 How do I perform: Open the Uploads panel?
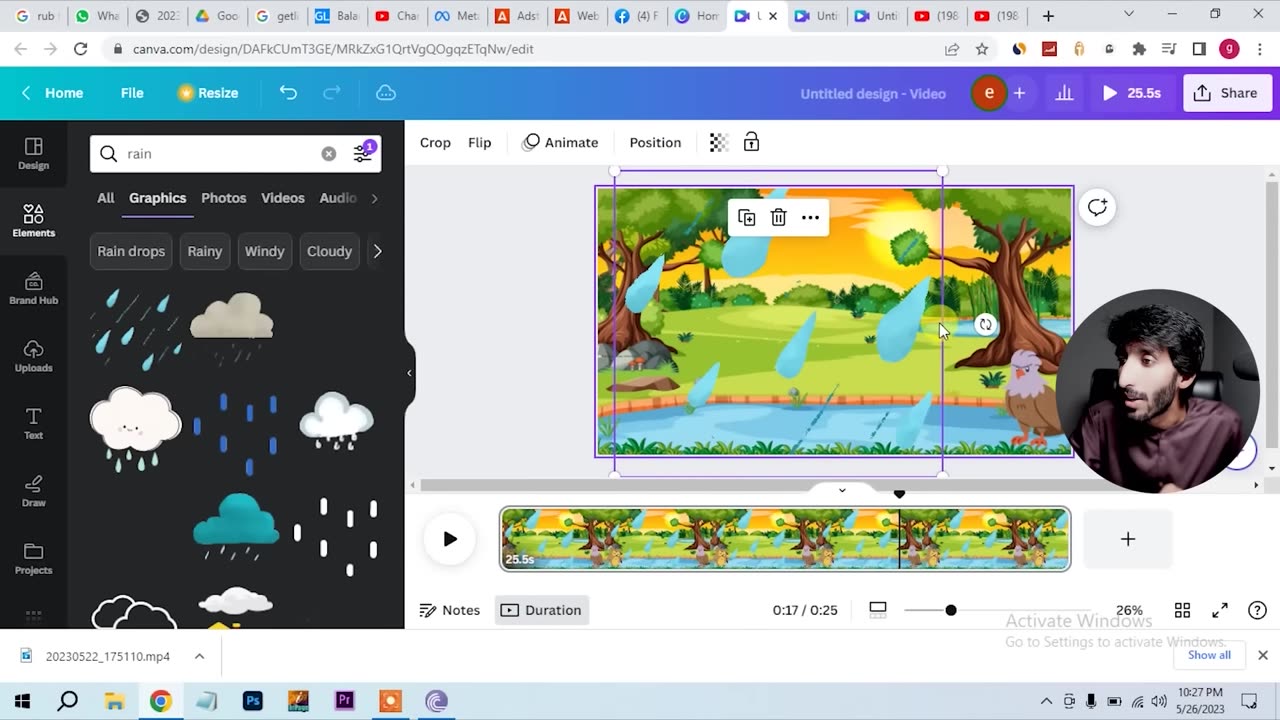pos(33,355)
